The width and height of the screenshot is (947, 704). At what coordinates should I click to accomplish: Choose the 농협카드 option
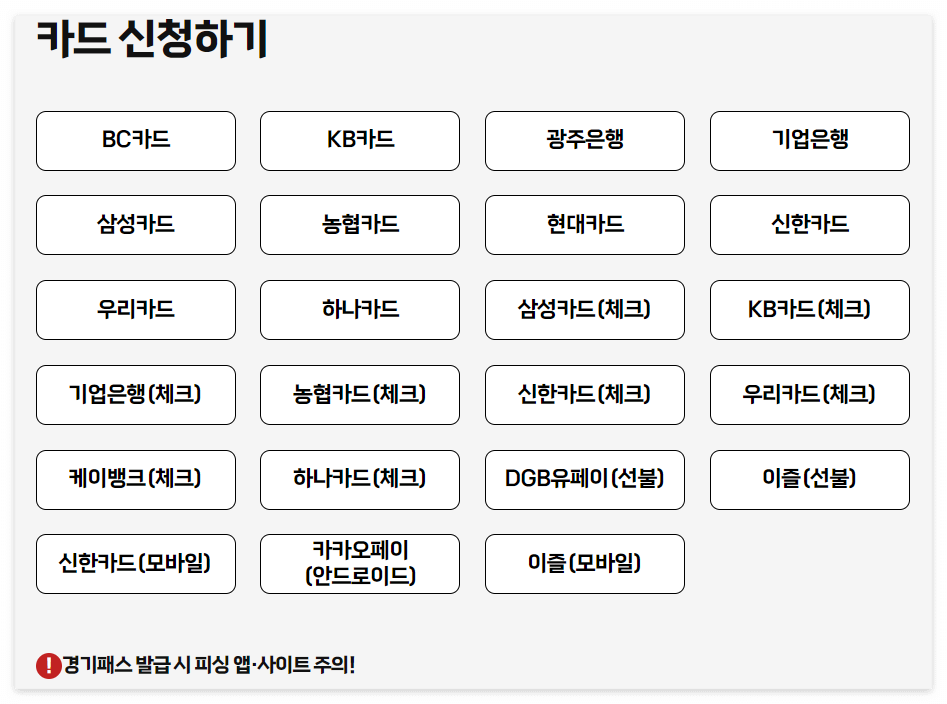tap(359, 225)
